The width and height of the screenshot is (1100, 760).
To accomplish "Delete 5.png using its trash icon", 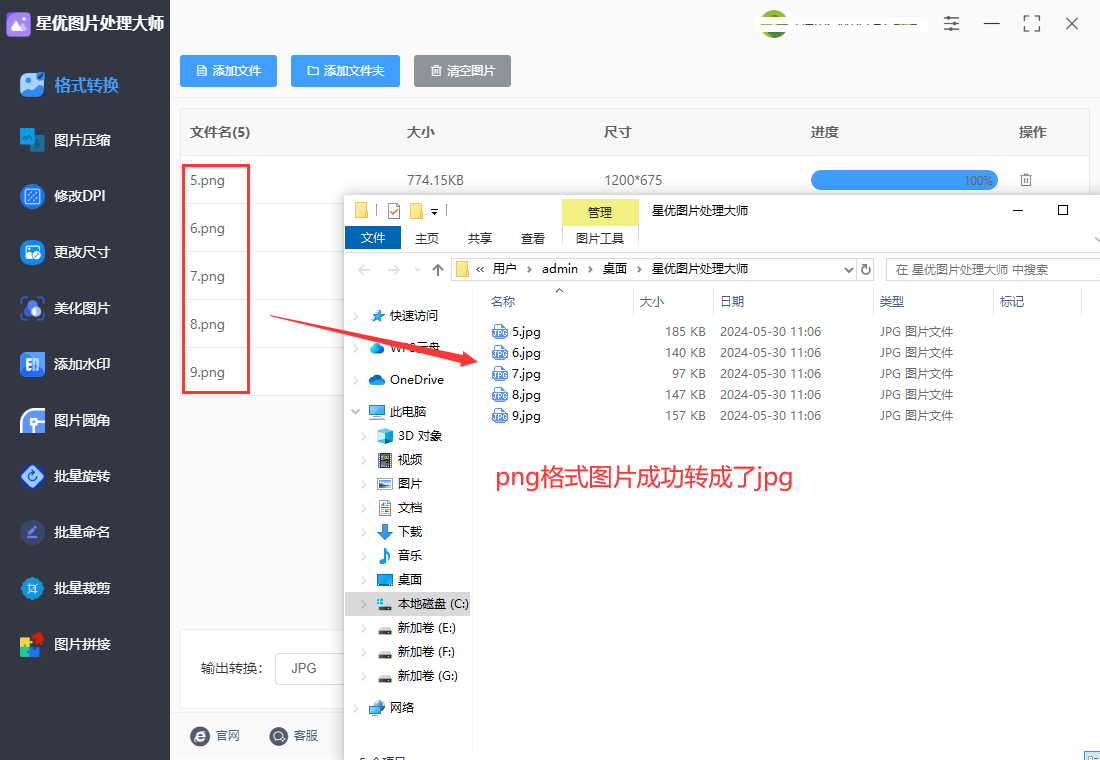I will coord(1026,180).
